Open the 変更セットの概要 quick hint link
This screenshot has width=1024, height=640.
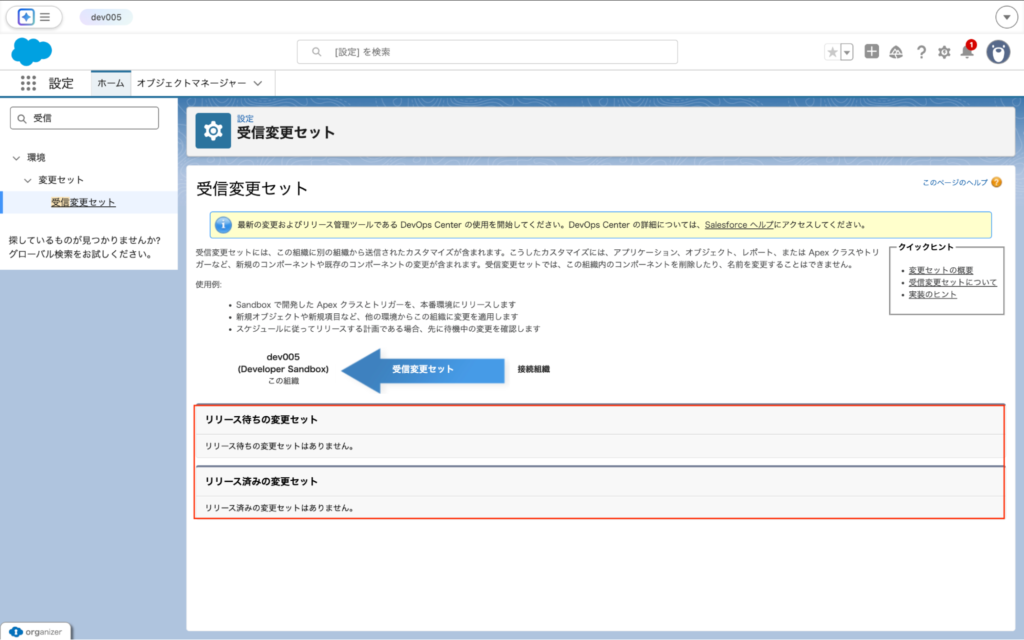[940, 270]
